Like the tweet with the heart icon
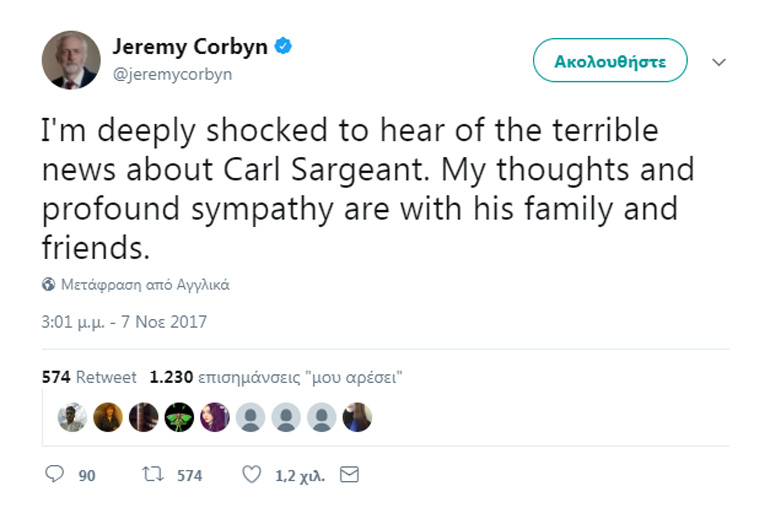The height and width of the screenshot is (513, 770). pyautogui.click(x=252, y=475)
